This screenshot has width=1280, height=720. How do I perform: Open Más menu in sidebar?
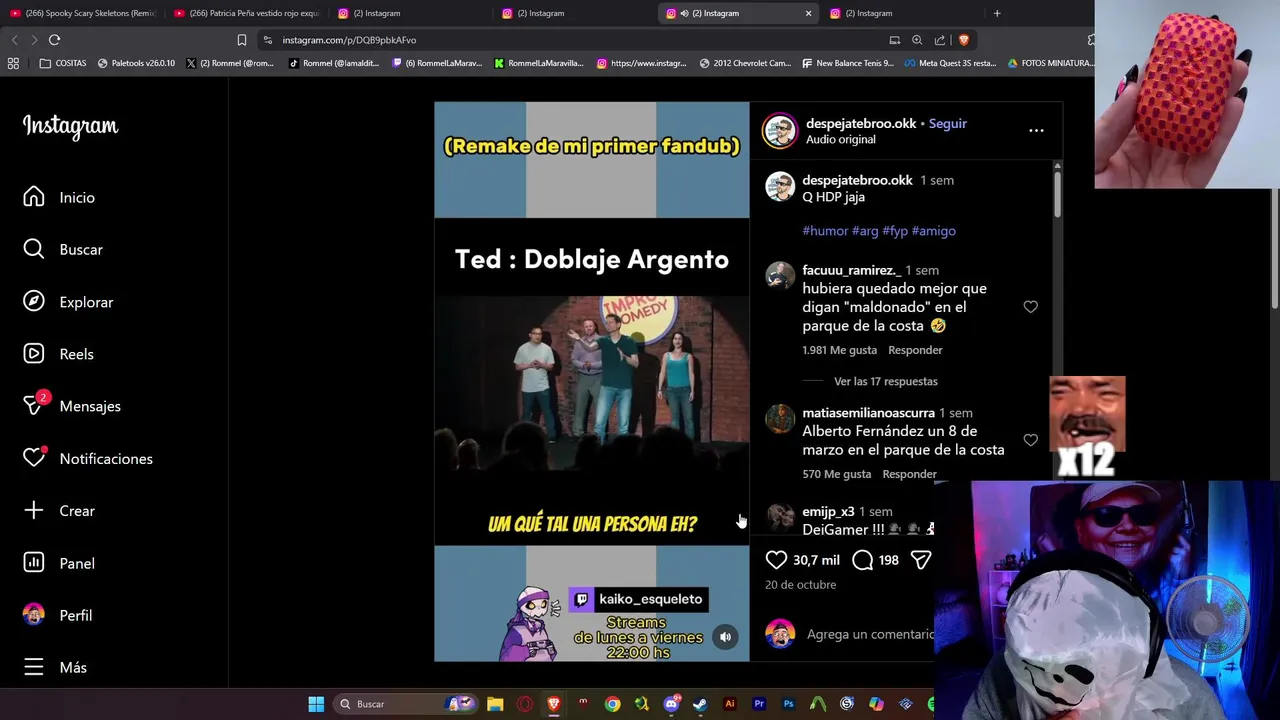[55, 667]
